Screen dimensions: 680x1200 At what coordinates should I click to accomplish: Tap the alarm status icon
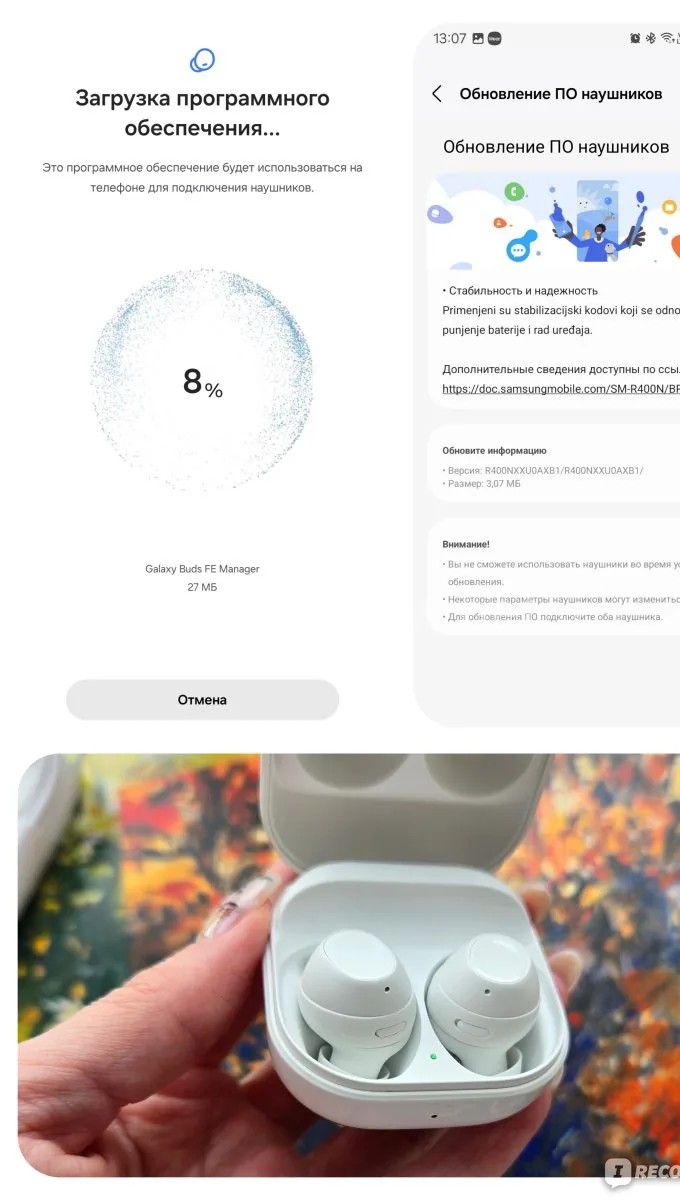point(635,38)
